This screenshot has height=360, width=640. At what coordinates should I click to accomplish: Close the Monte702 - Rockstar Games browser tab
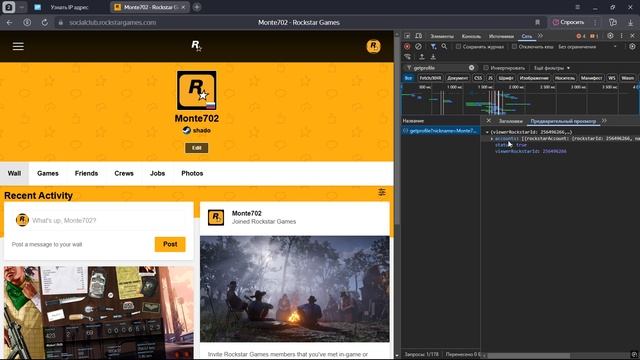click(183, 7)
